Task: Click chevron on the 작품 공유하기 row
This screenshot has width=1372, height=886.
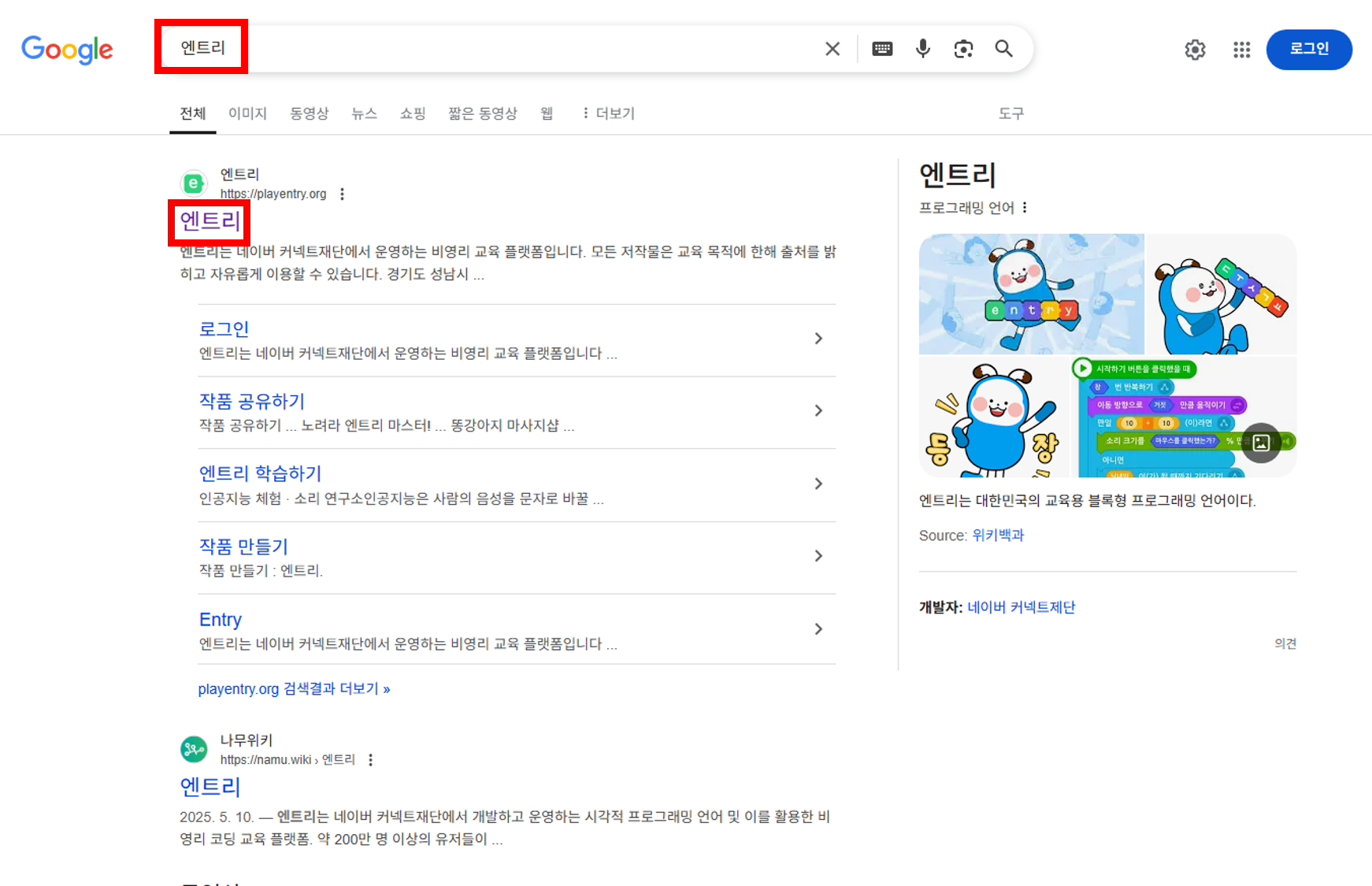Action: coord(818,411)
